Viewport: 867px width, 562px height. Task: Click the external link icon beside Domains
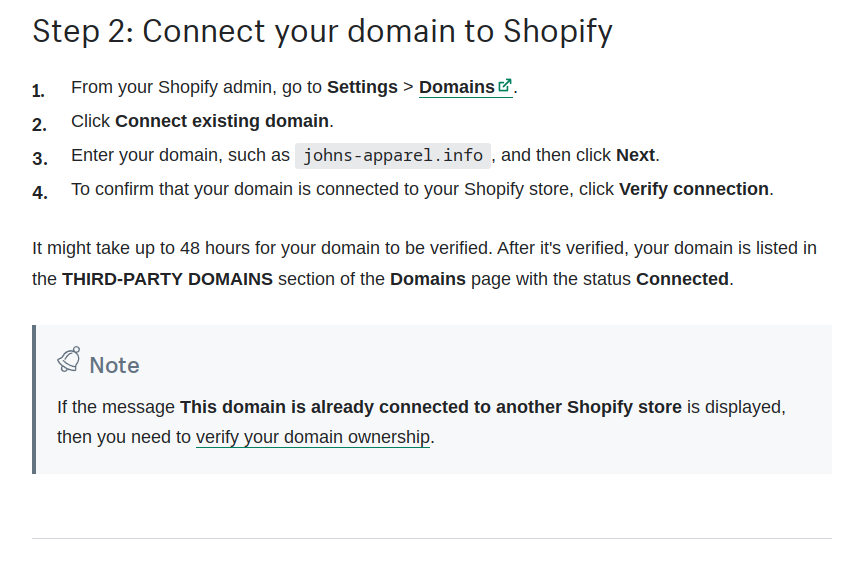[505, 85]
